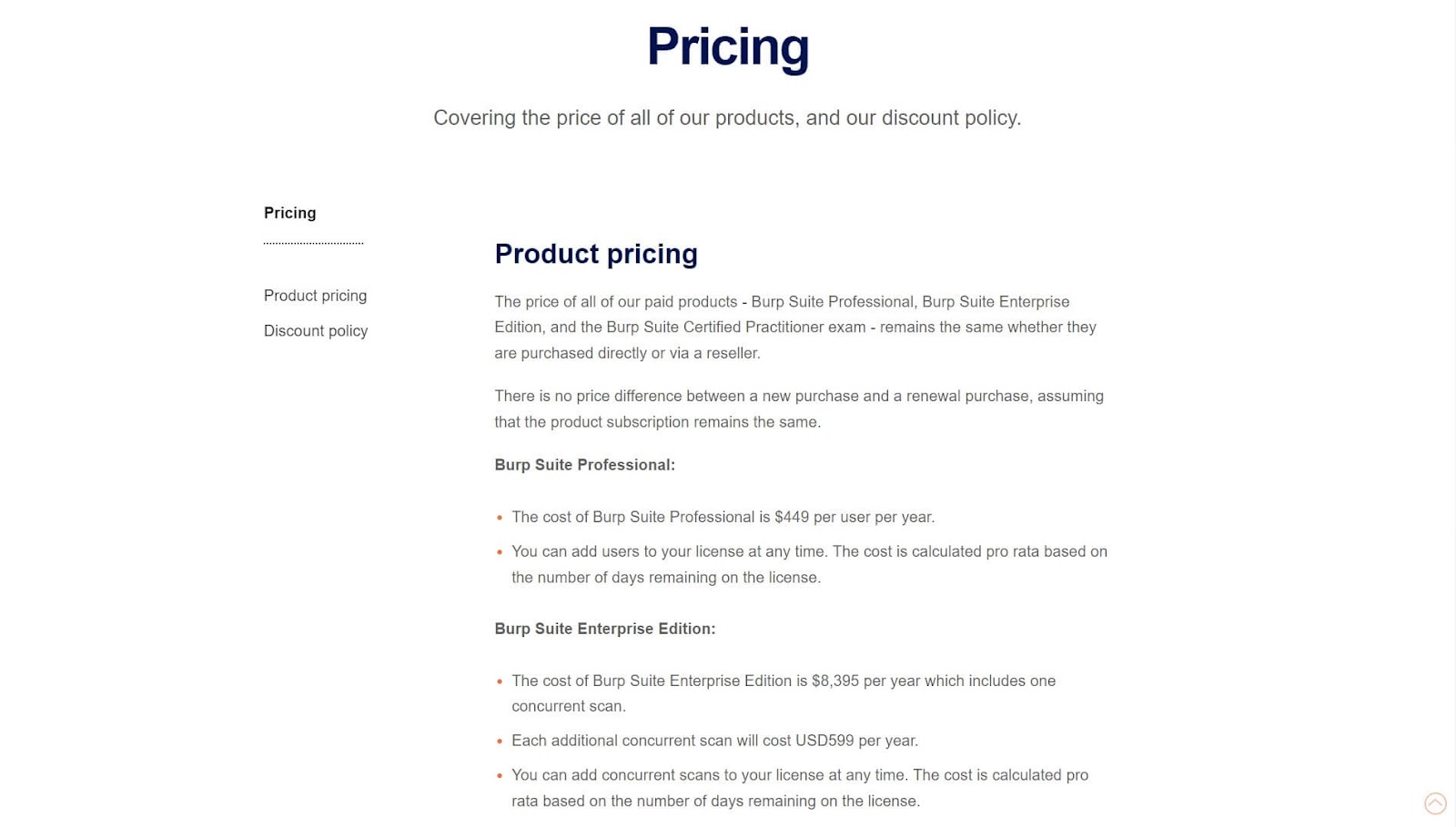Go to Discount policy in sidebar
Screen dimensions: 1456x827
click(x=316, y=331)
